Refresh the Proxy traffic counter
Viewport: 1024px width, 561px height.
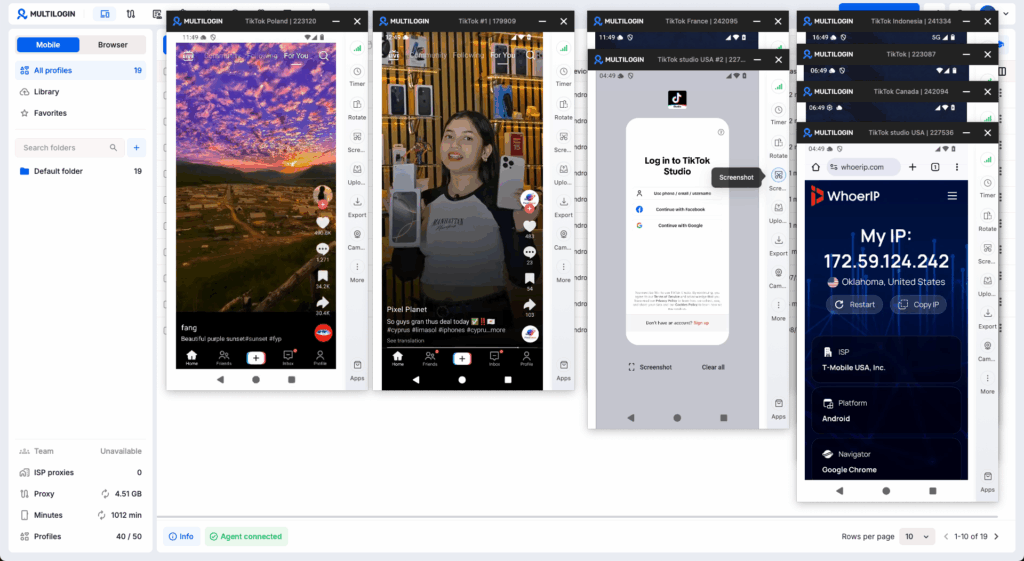tap(105, 494)
